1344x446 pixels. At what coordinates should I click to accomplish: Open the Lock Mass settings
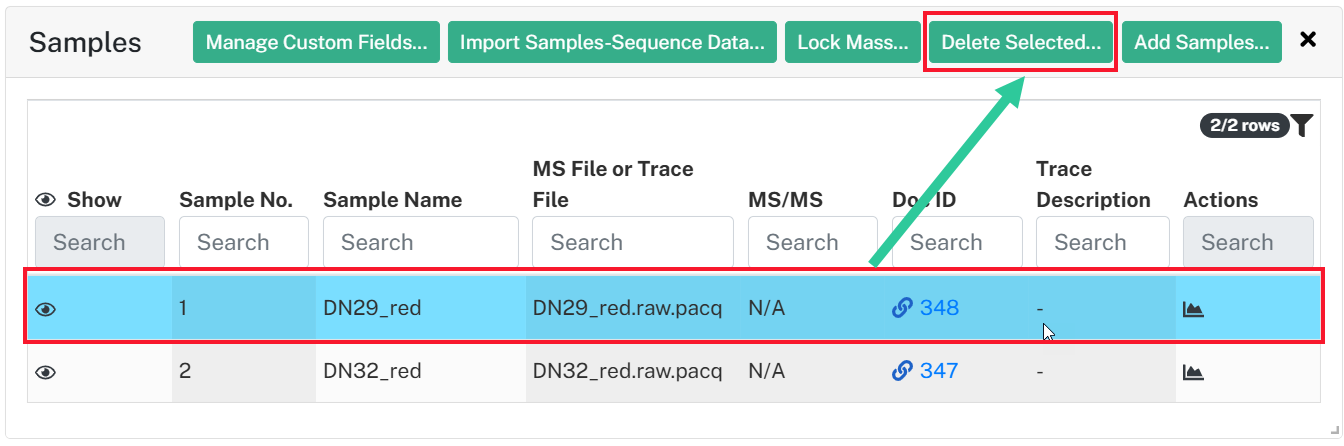click(x=853, y=42)
